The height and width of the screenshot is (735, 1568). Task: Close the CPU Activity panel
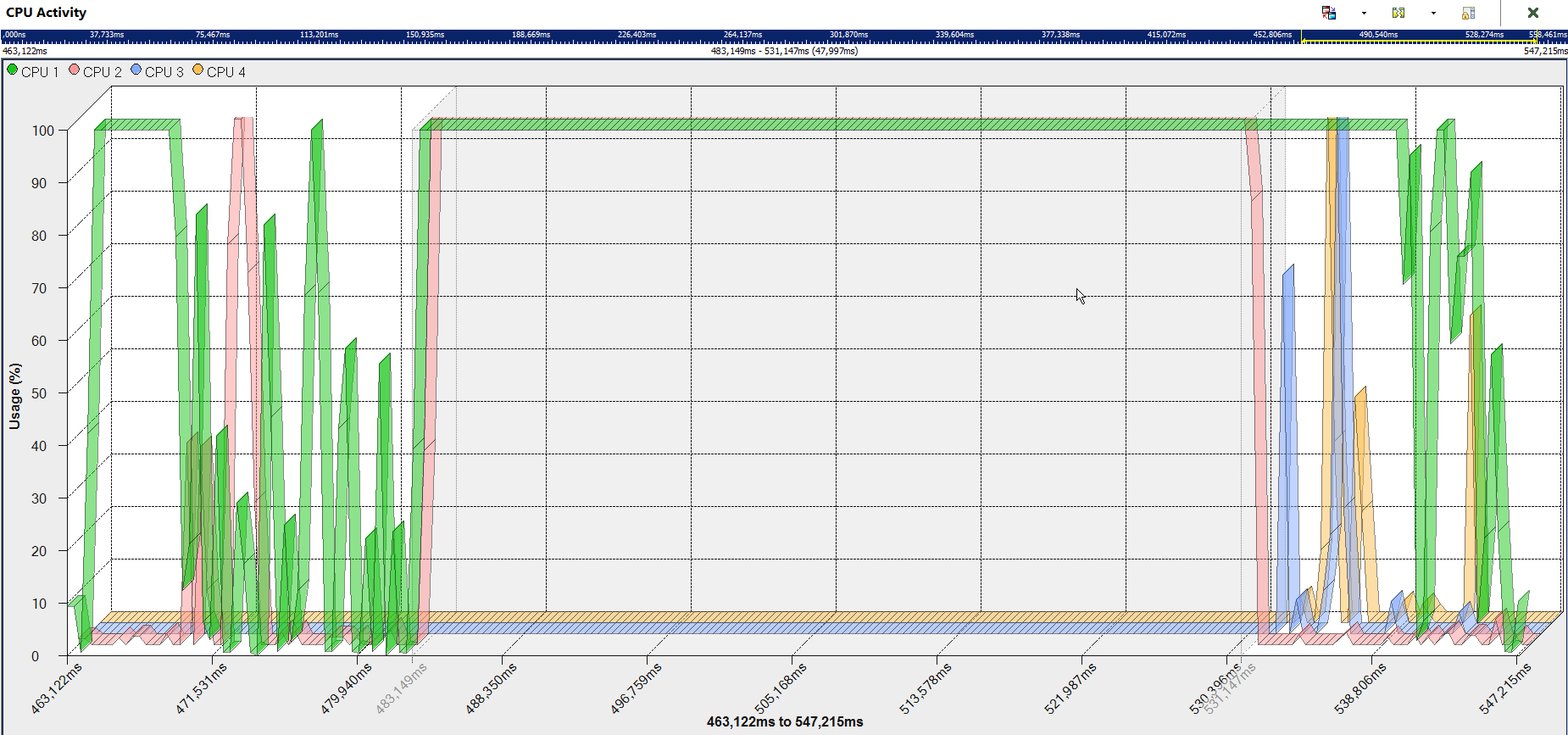1532,13
